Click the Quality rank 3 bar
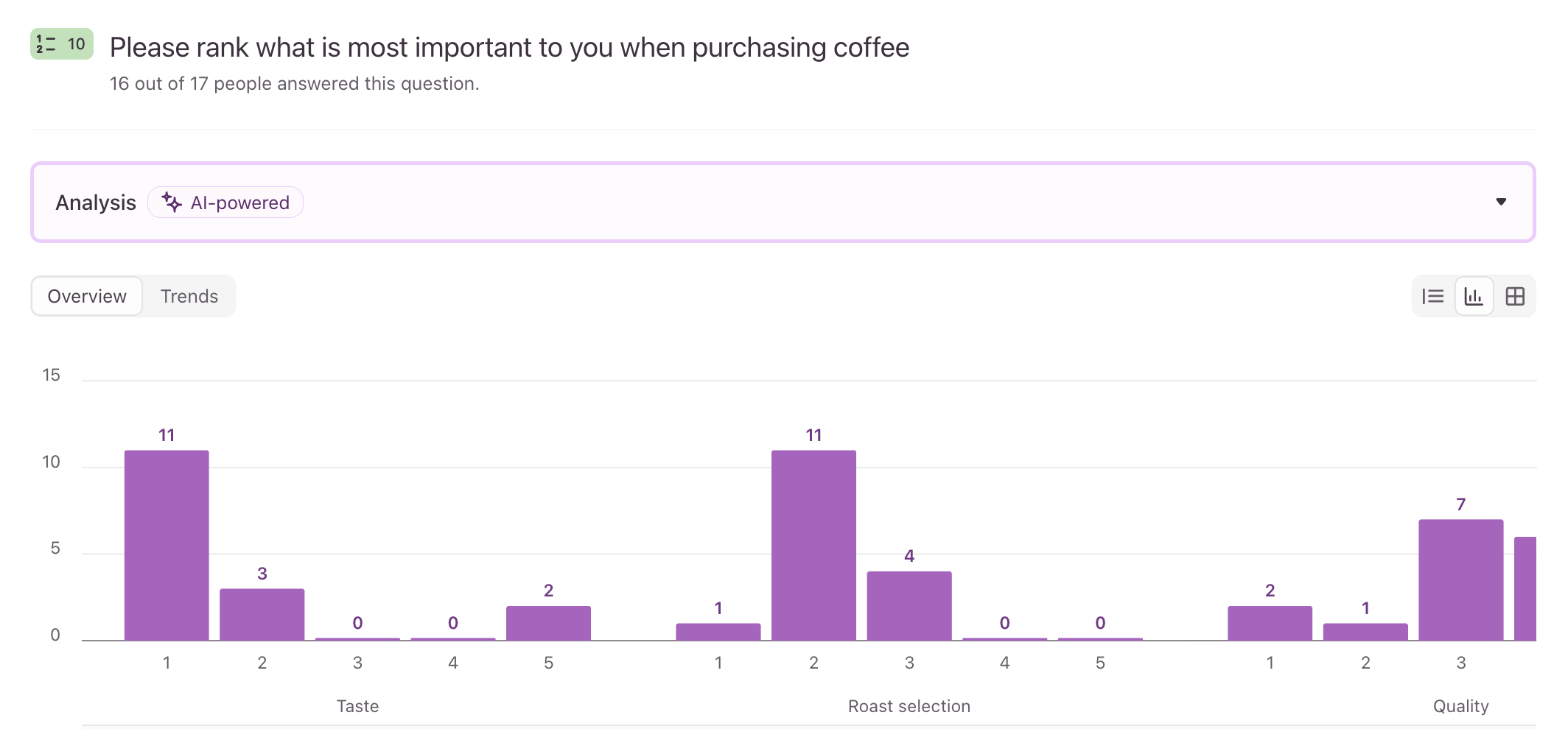Screen dimensions: 1568x729 pos(1461,580)
